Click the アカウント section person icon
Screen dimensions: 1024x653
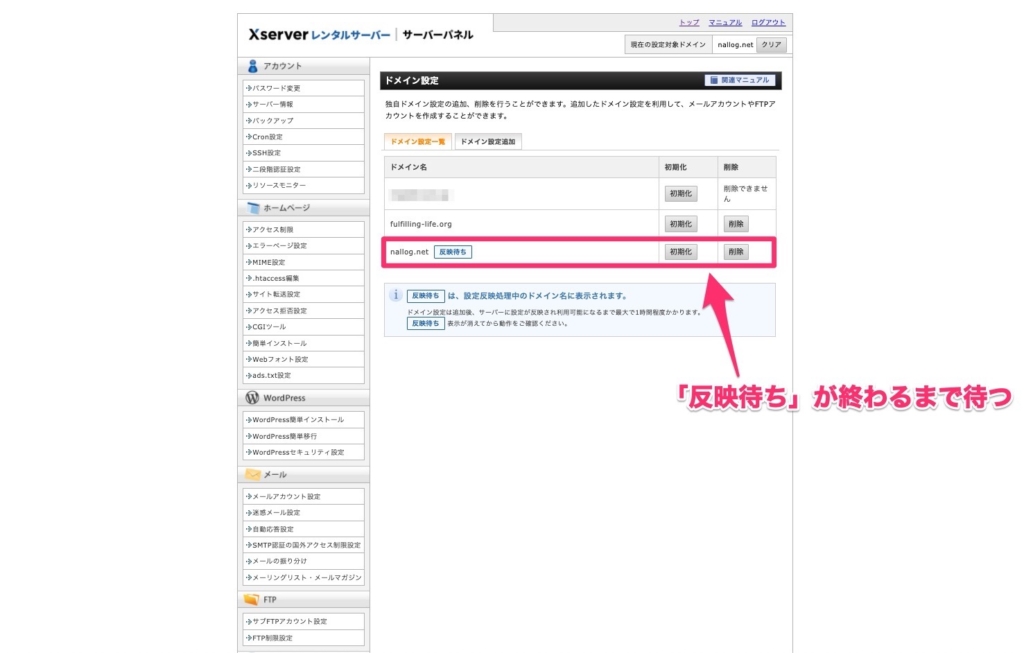click(x=252, y=66)
